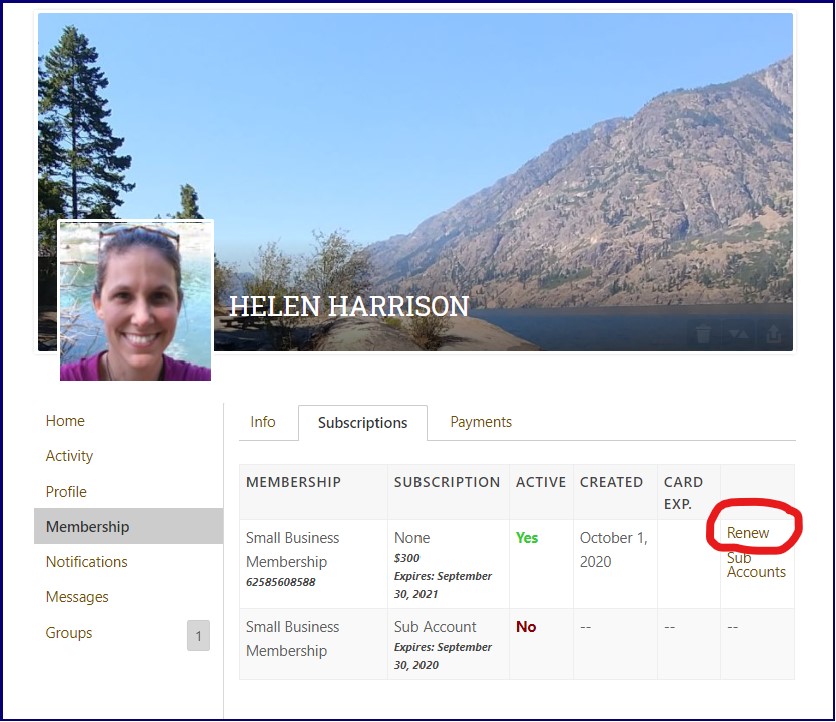The width and height of the screenshot is (836, 722).
Task: Open the Info tab
Action: tap(263, 422)
